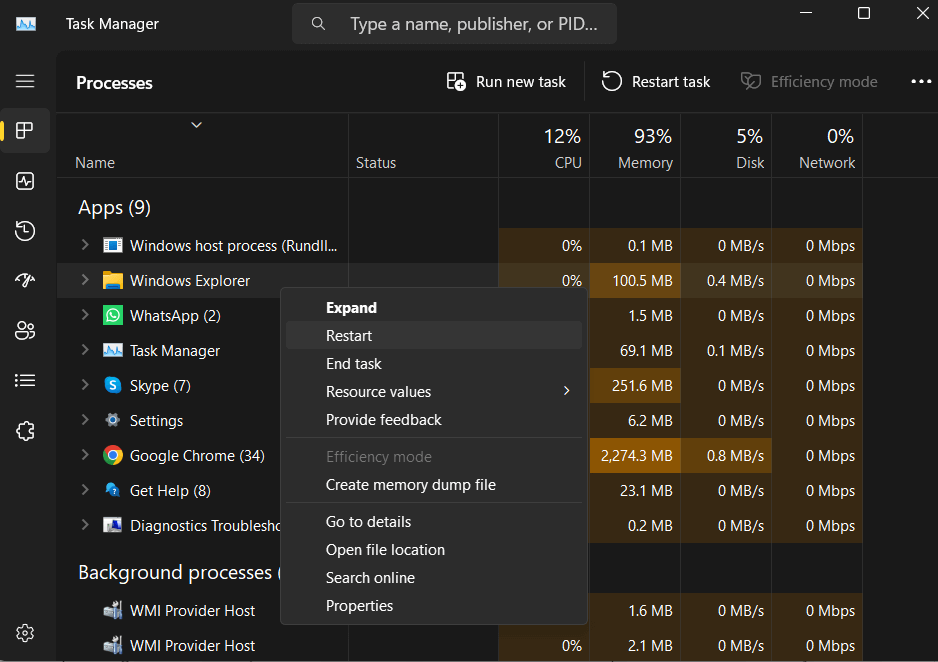The image size is (938, 662).
Task: Click the Run new task button
Action: tap(507, 82)
